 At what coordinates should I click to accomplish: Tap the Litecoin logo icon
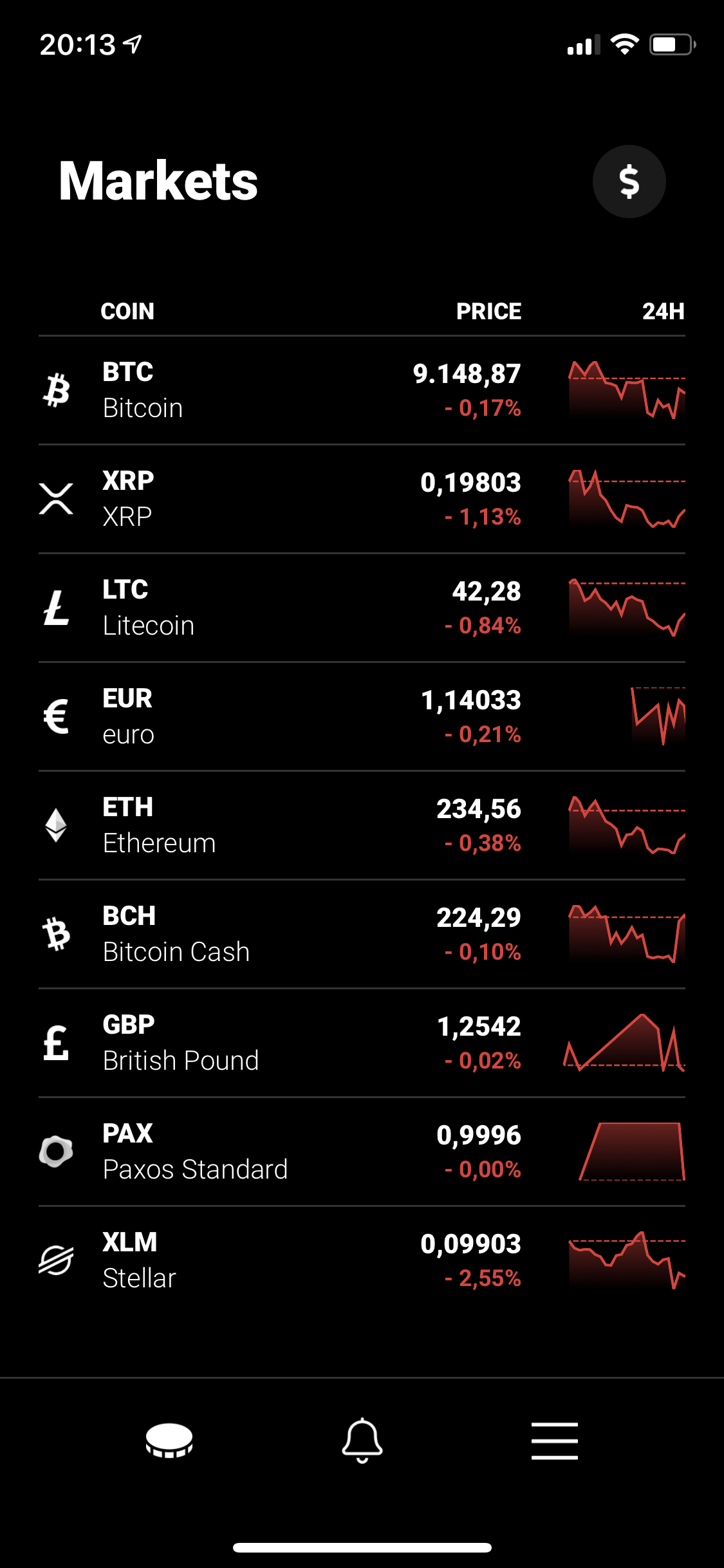point(56,608)
